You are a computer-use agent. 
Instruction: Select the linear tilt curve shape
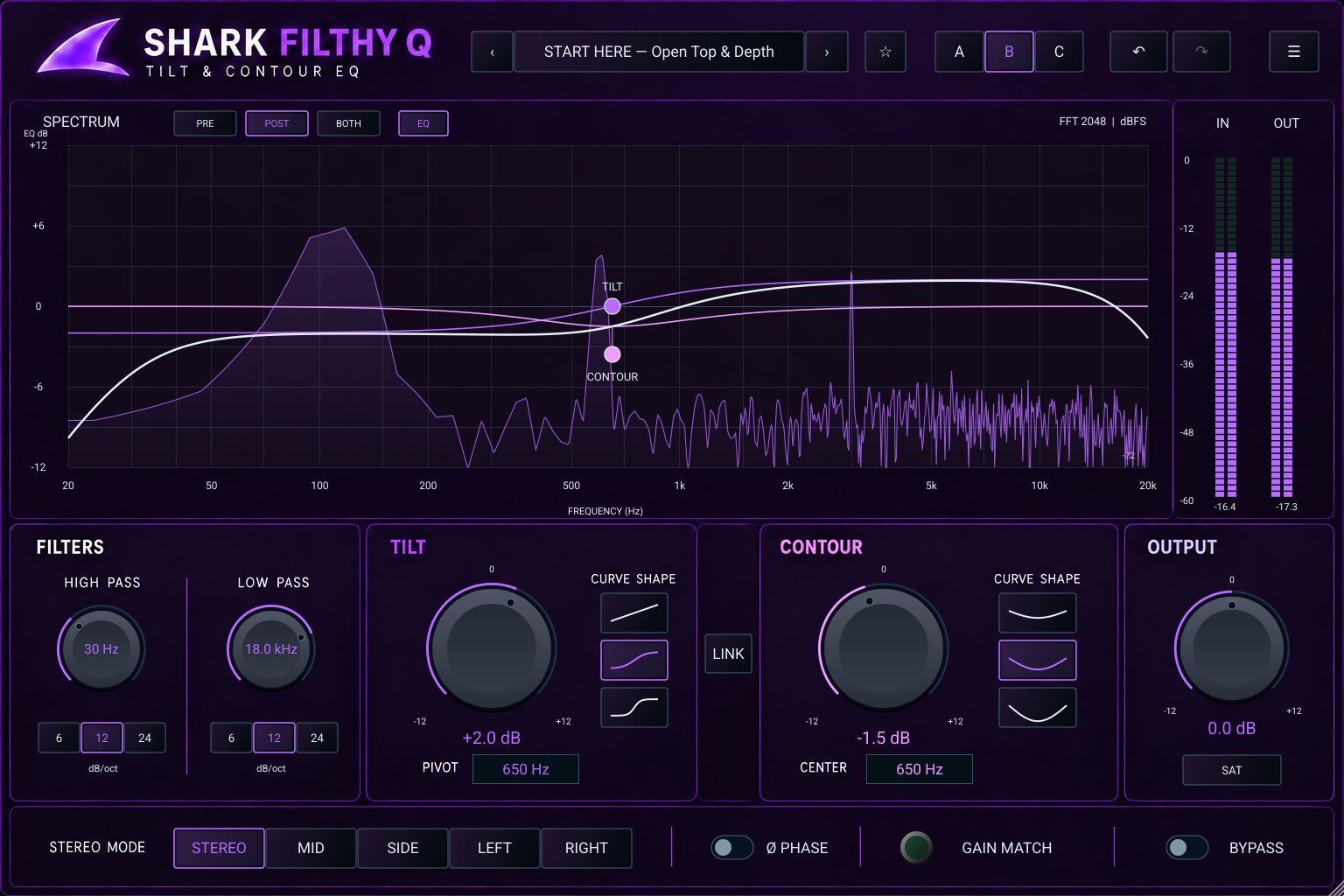(x=634, y=612)
